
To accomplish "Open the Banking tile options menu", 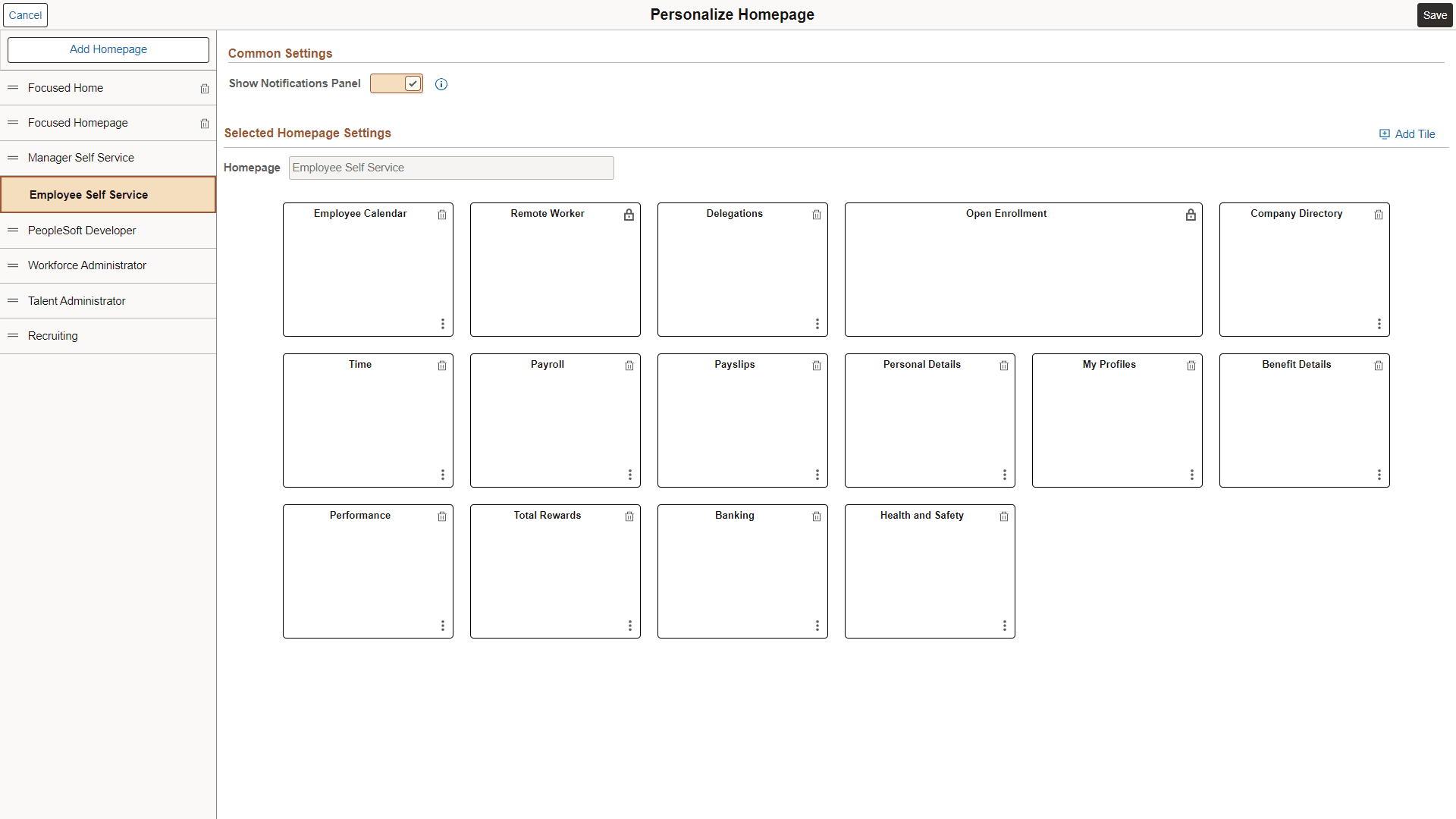I will click(817, 626).
